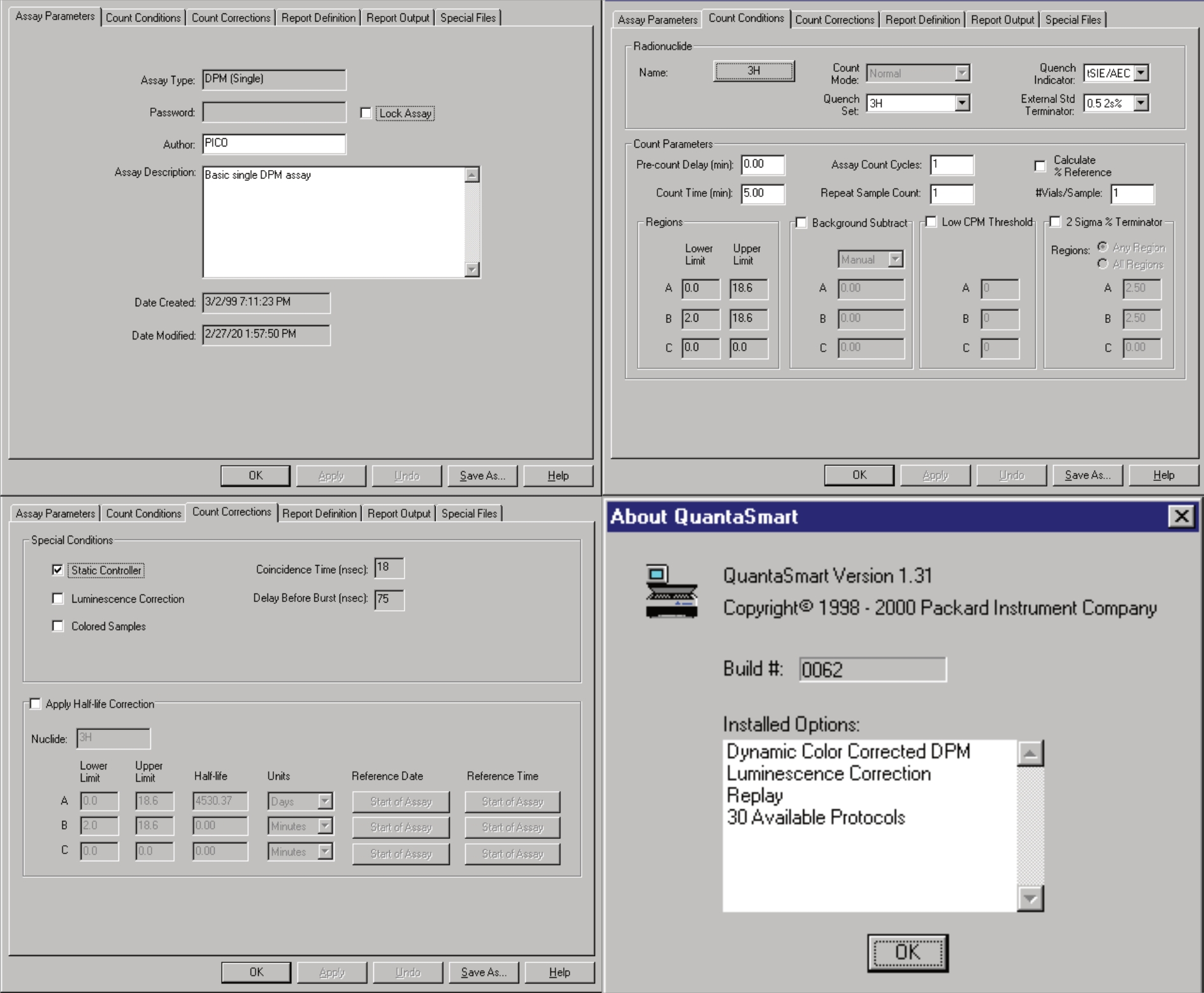Click the Pre-count Delay (min) field
Screen dimensions: 1204x993
[x=763, y=165]
